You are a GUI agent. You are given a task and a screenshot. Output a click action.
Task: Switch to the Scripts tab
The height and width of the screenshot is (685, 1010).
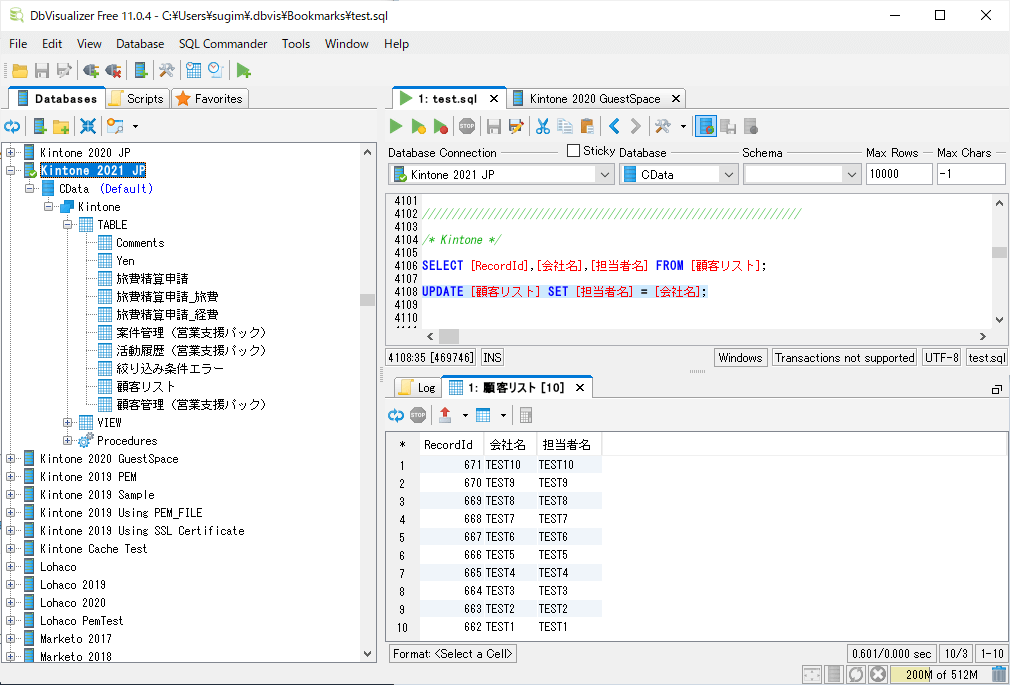(x=137, y=99)
